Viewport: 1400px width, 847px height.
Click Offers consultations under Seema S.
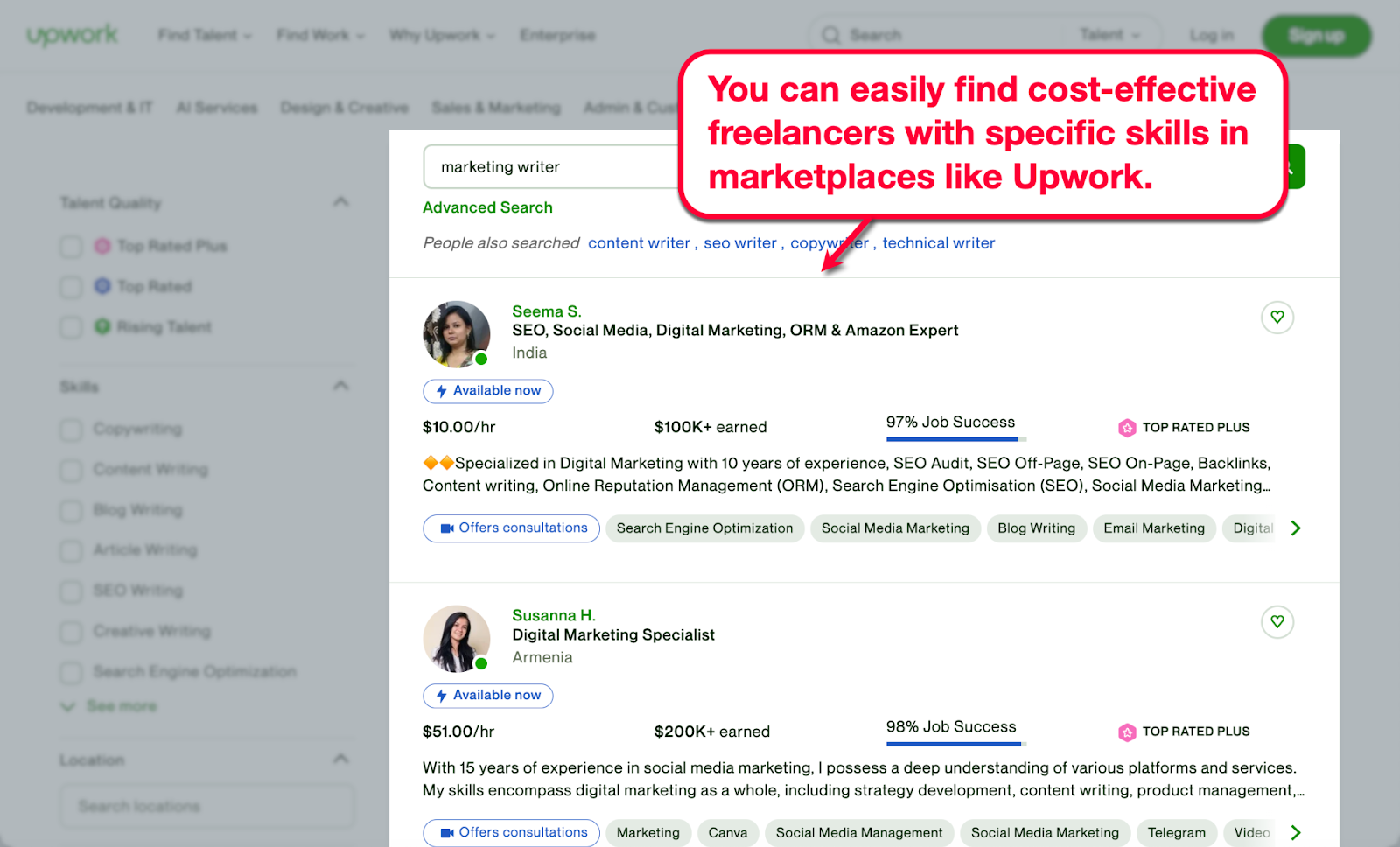click(511, 528)
